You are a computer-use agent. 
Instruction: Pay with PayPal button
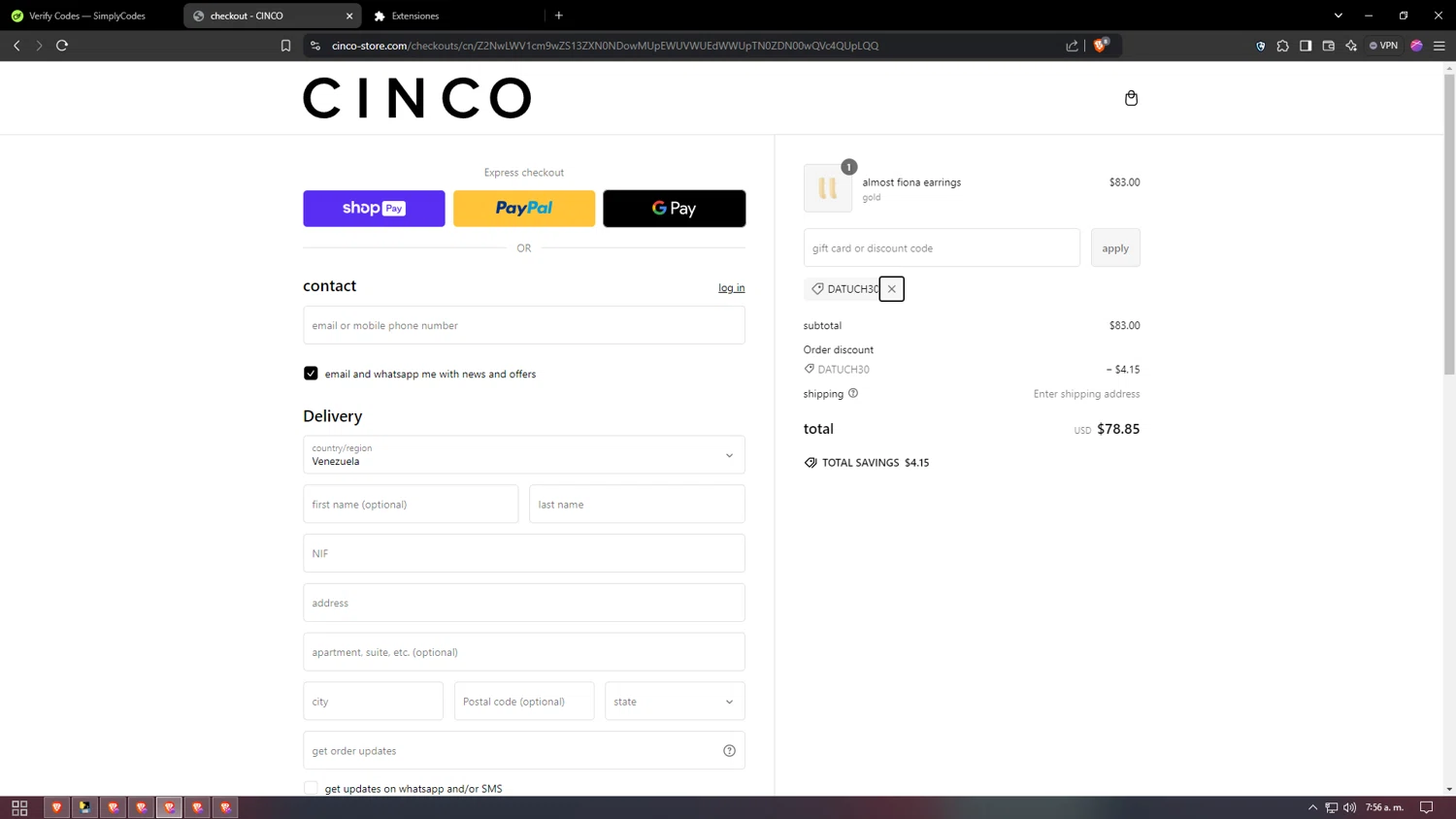(524, 209)
